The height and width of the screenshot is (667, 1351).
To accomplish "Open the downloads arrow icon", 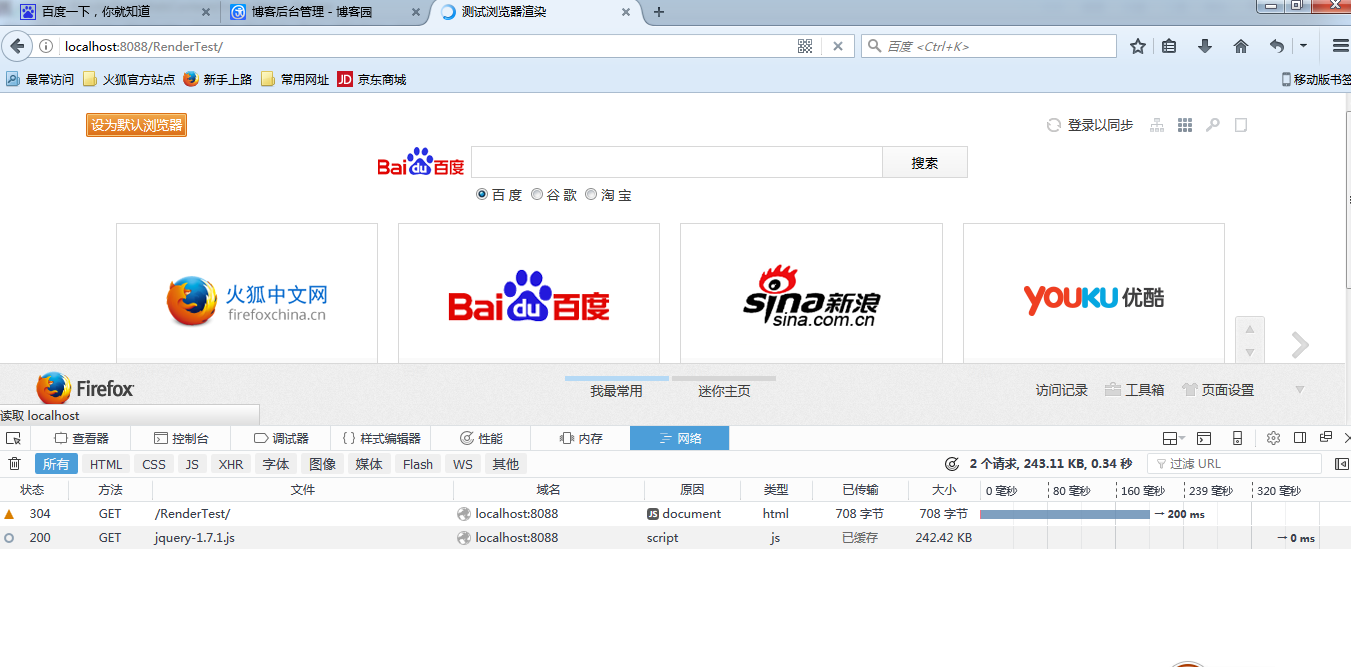I will [1205, 46].
